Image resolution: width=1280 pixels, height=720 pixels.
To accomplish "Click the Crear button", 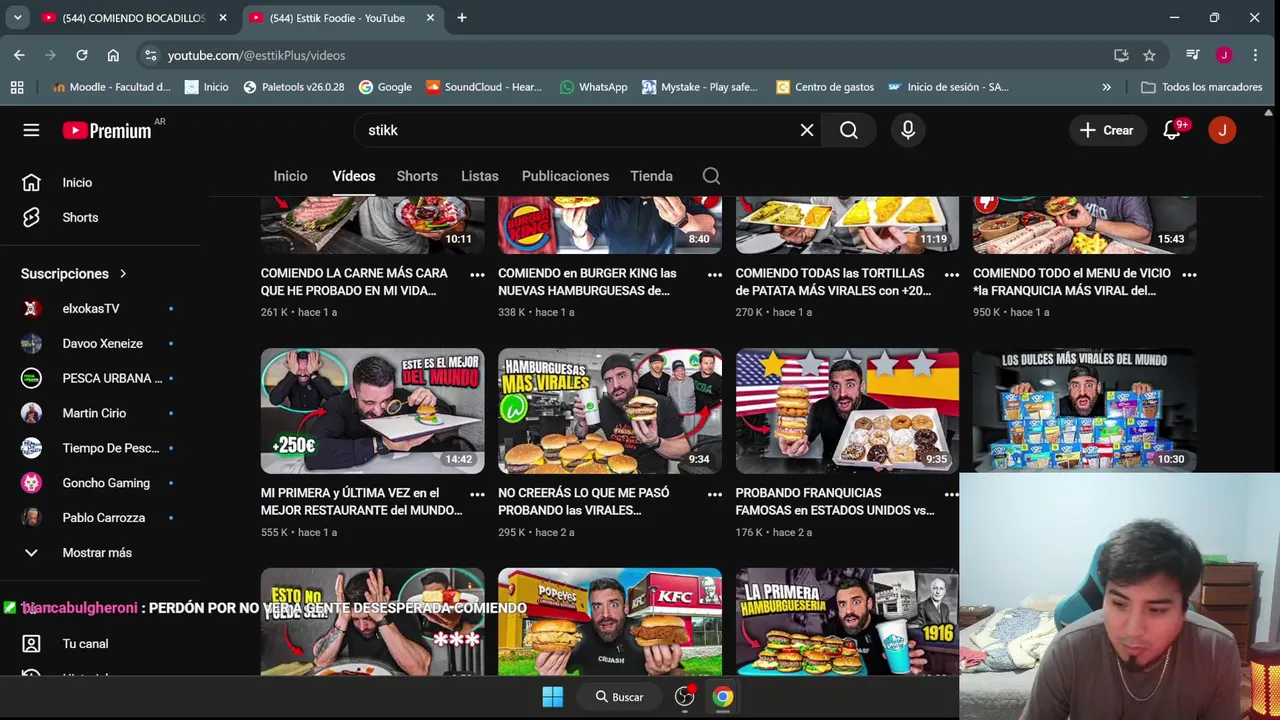I will point(1106,130).
